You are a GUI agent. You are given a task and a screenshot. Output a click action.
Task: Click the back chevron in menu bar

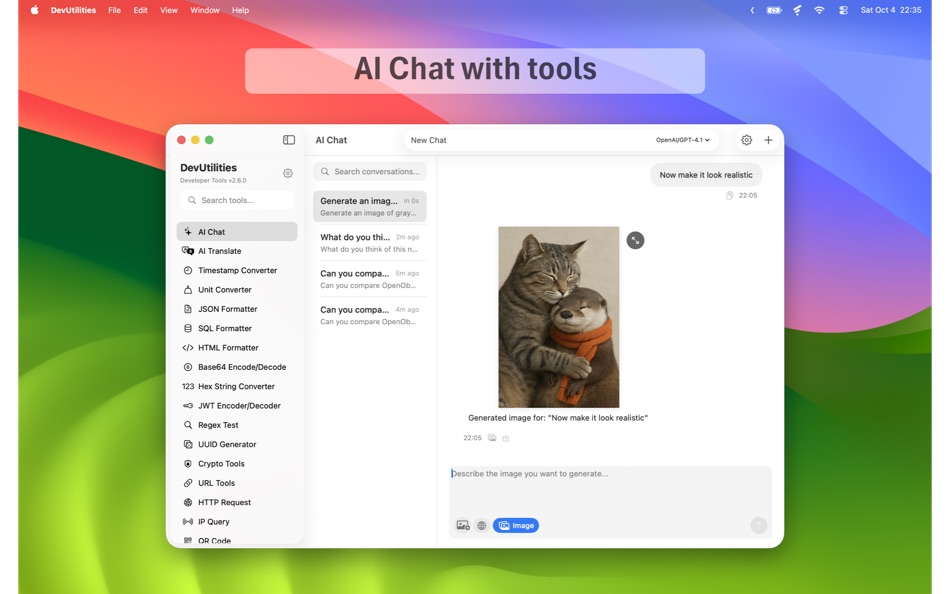(x=752, y=10)
